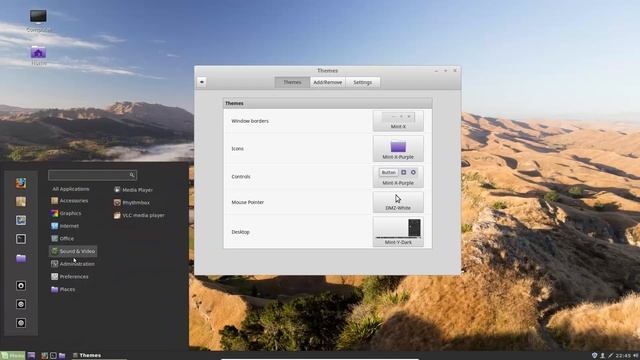Open the Home folder desktop icon
This screenshot has width=640, height=360.
38,55
